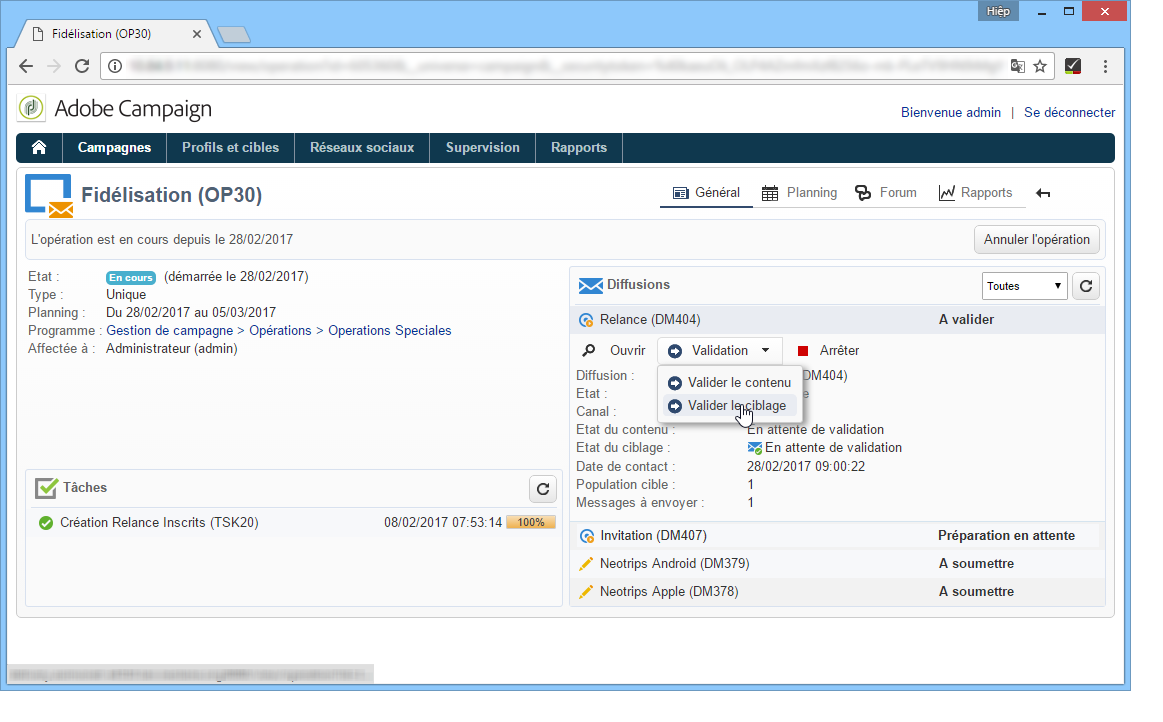The width and height of the screenshot is (1163, 722).
Task: Click the browser forward arrow
Action: click(x=53, y=66)
